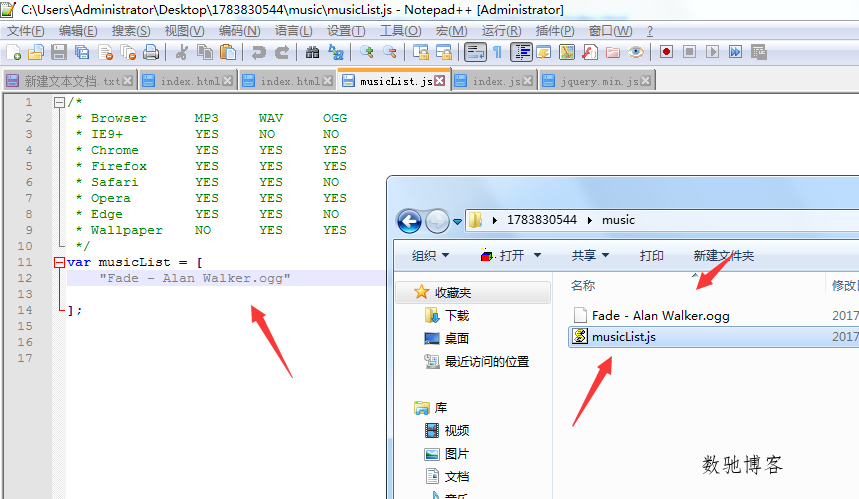Click the user defined language icon
Screen dimensions: 859x499
pos(543,53)
